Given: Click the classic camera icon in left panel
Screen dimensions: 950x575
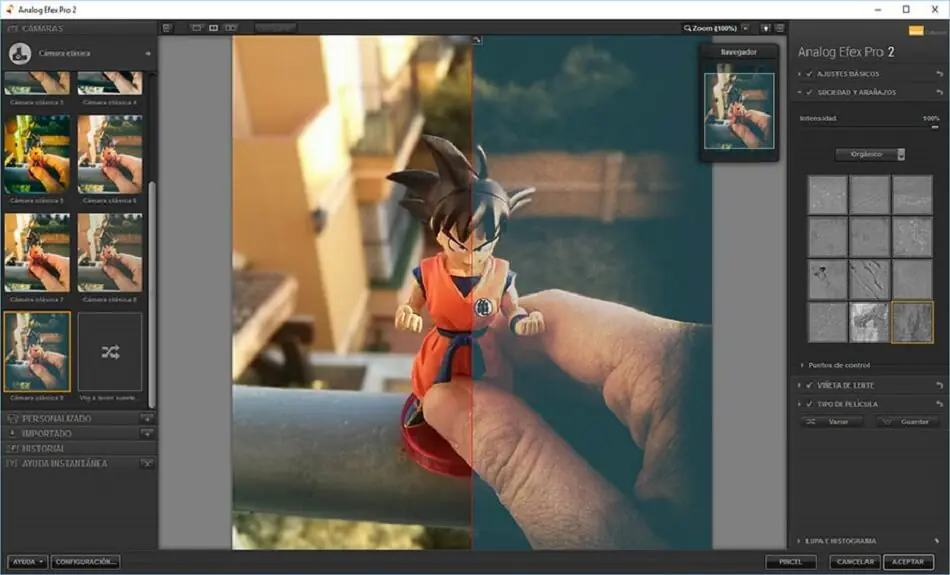Looking at the screenshot, I should click(x=20, y=53).
